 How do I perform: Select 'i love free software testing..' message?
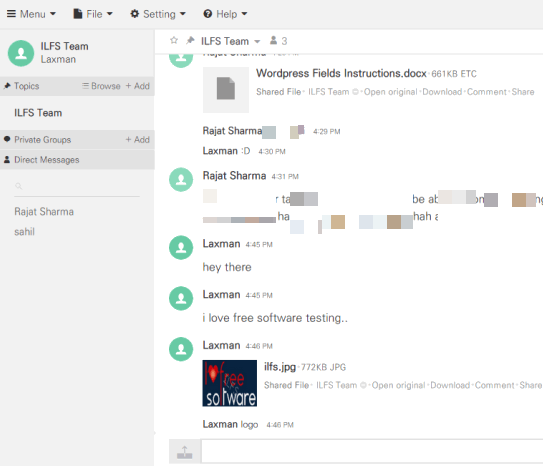pos(275,318)
